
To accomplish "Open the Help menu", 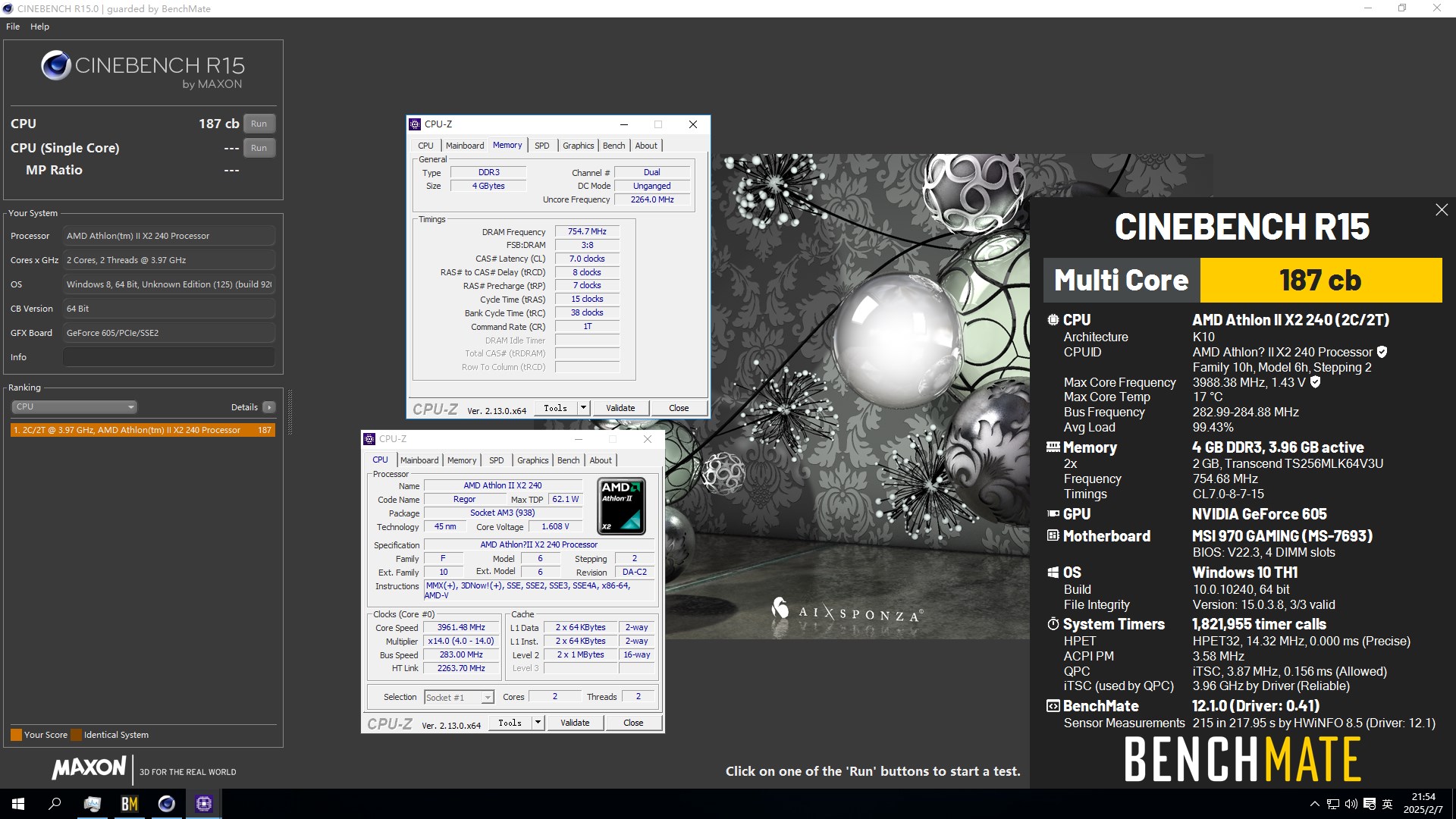I will pos(39,27).
